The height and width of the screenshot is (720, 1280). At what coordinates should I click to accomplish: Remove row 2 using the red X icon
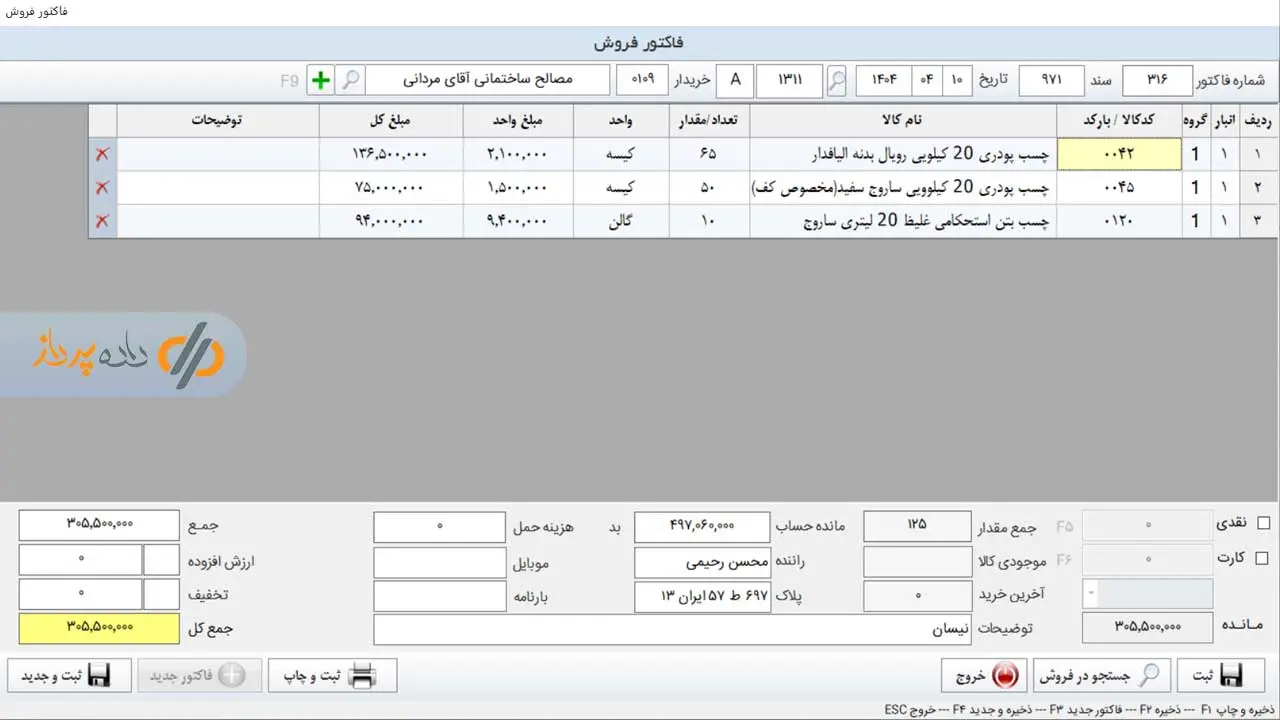click(x=102, y=187)
